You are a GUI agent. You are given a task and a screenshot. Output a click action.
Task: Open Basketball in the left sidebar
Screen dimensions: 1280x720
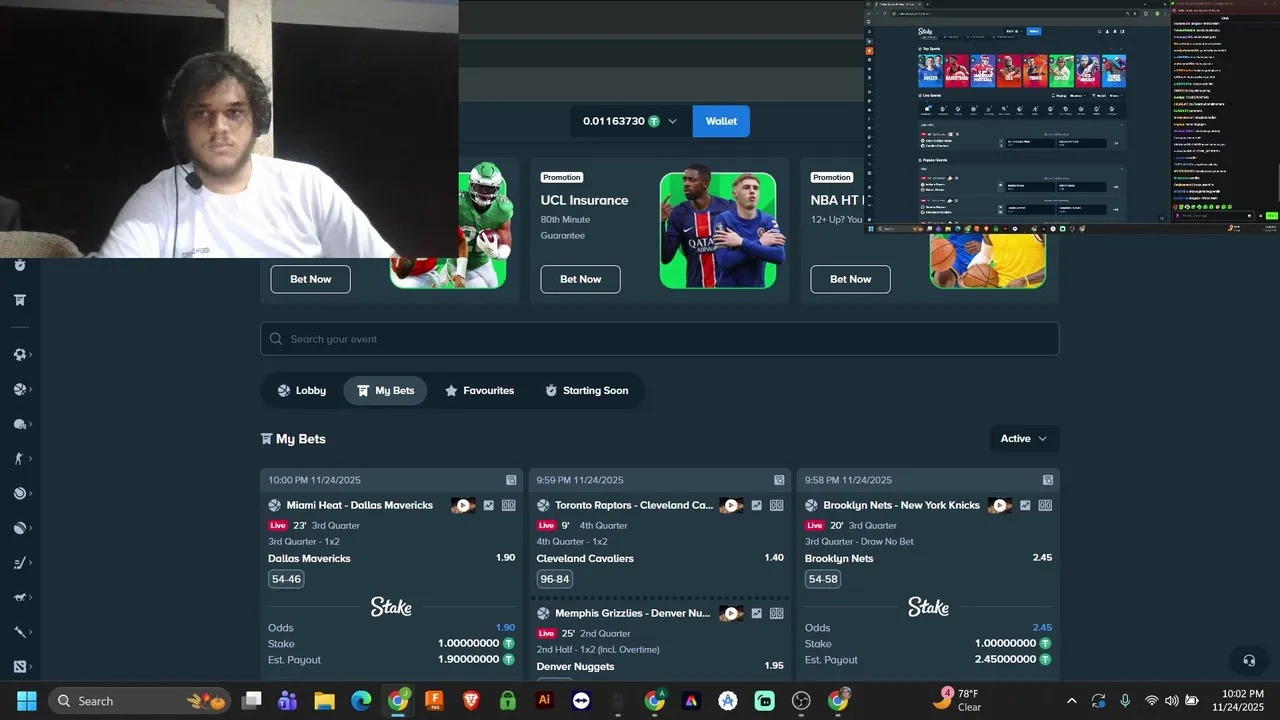click(19, 390)
